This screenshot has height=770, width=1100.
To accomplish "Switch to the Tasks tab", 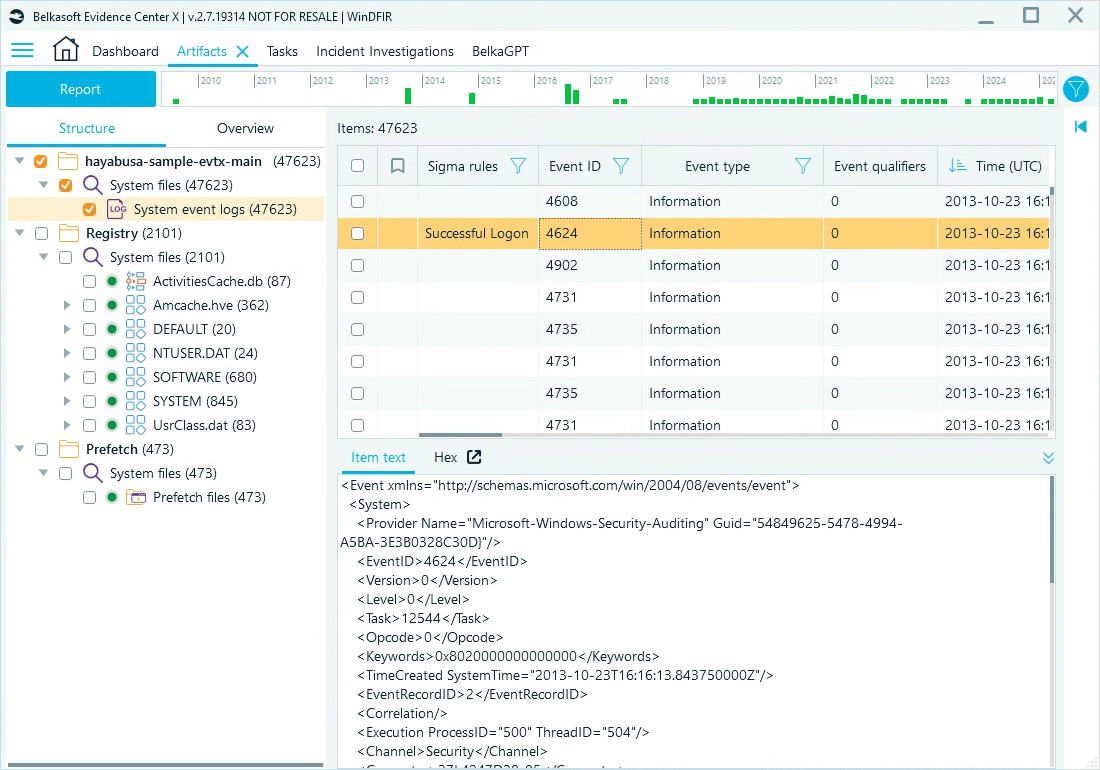I will tap(282, 51).
